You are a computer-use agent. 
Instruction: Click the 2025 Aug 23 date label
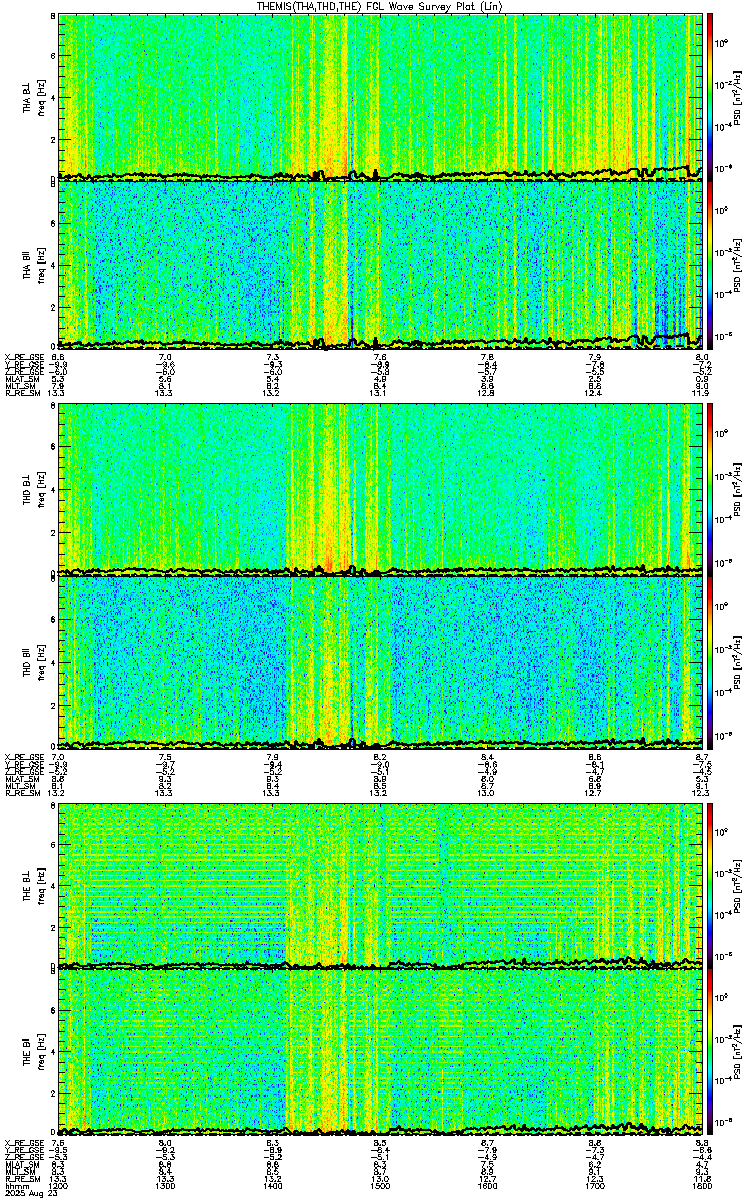(x=26, y=1194)
